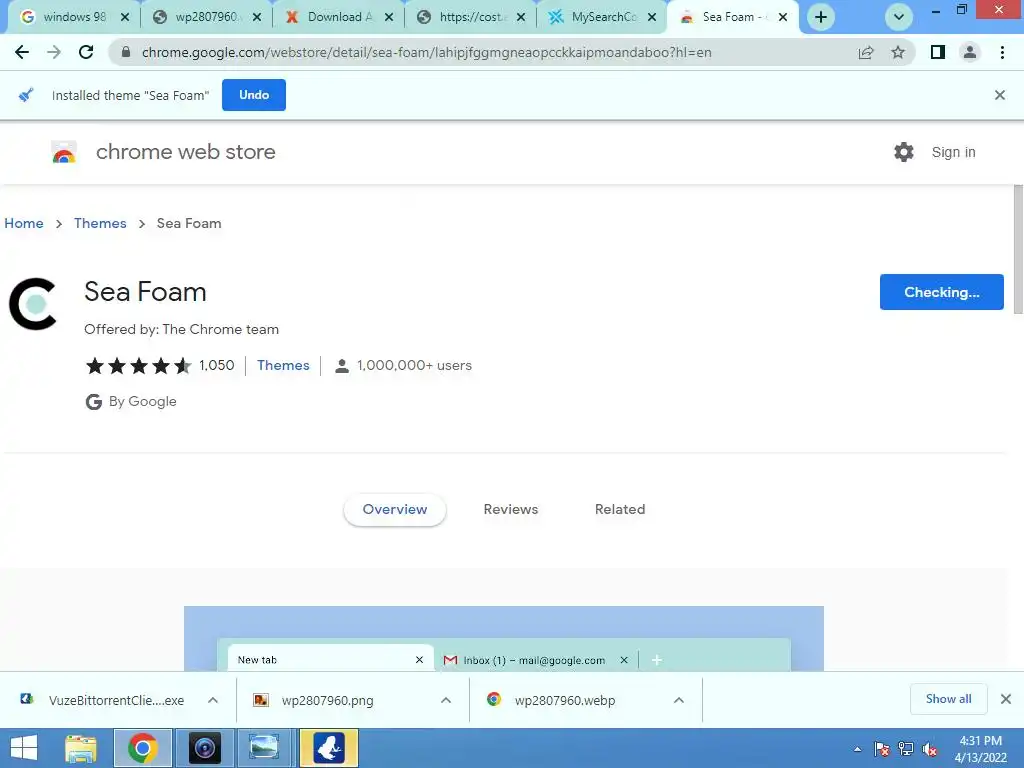Open a new tab with the plus button
Screen dimensions: 1024x768
pyautogui.click(x=821, y=17)
